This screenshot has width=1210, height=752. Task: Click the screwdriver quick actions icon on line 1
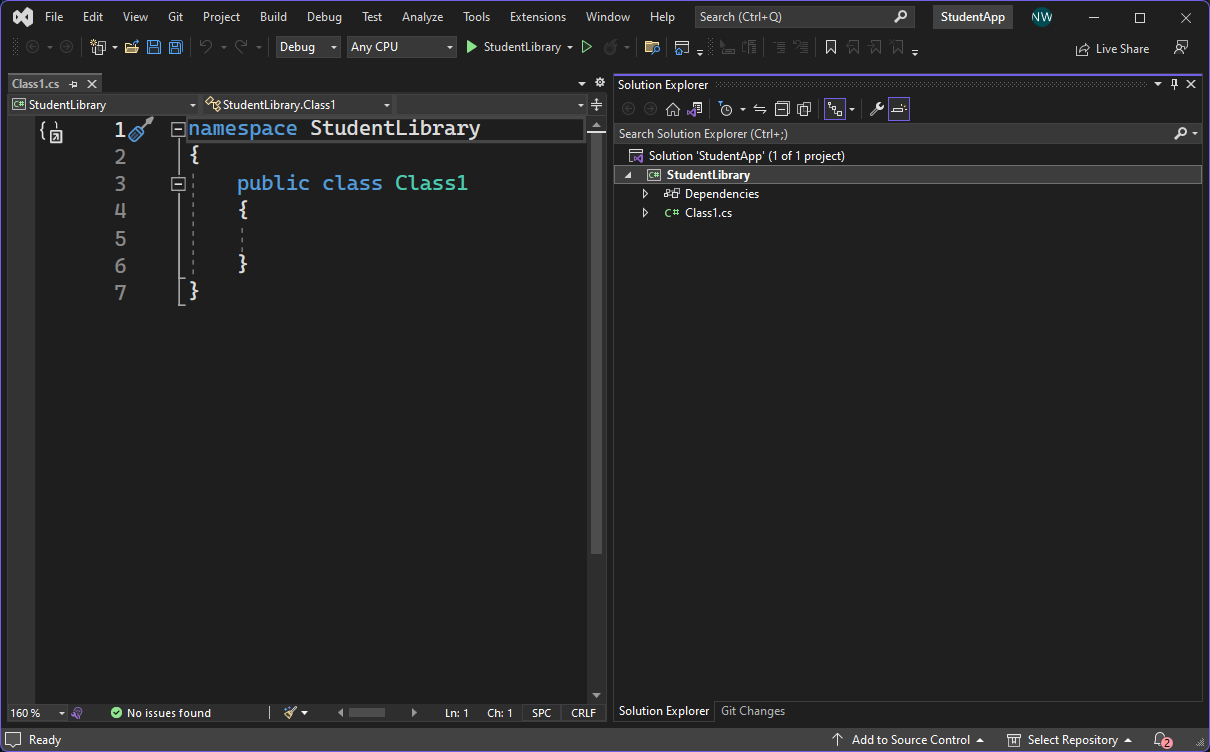point(142,129)
